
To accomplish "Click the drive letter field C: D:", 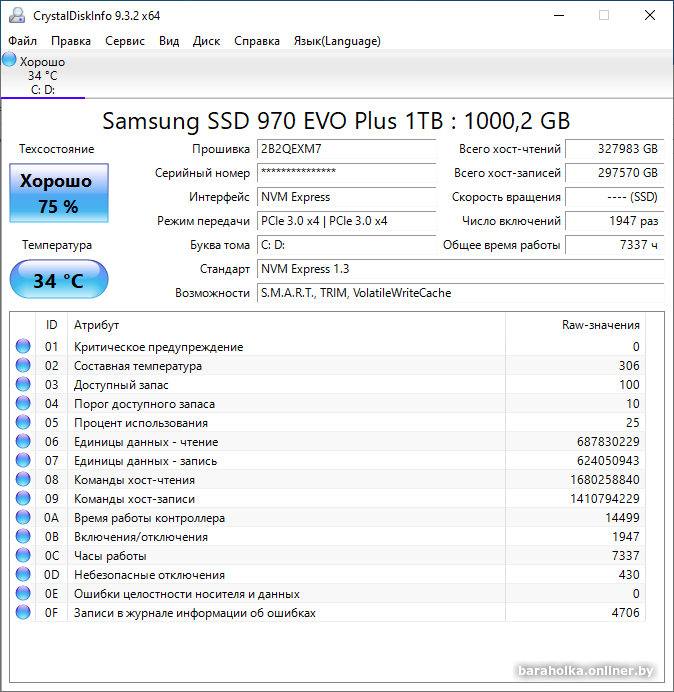I will [346, 245].
